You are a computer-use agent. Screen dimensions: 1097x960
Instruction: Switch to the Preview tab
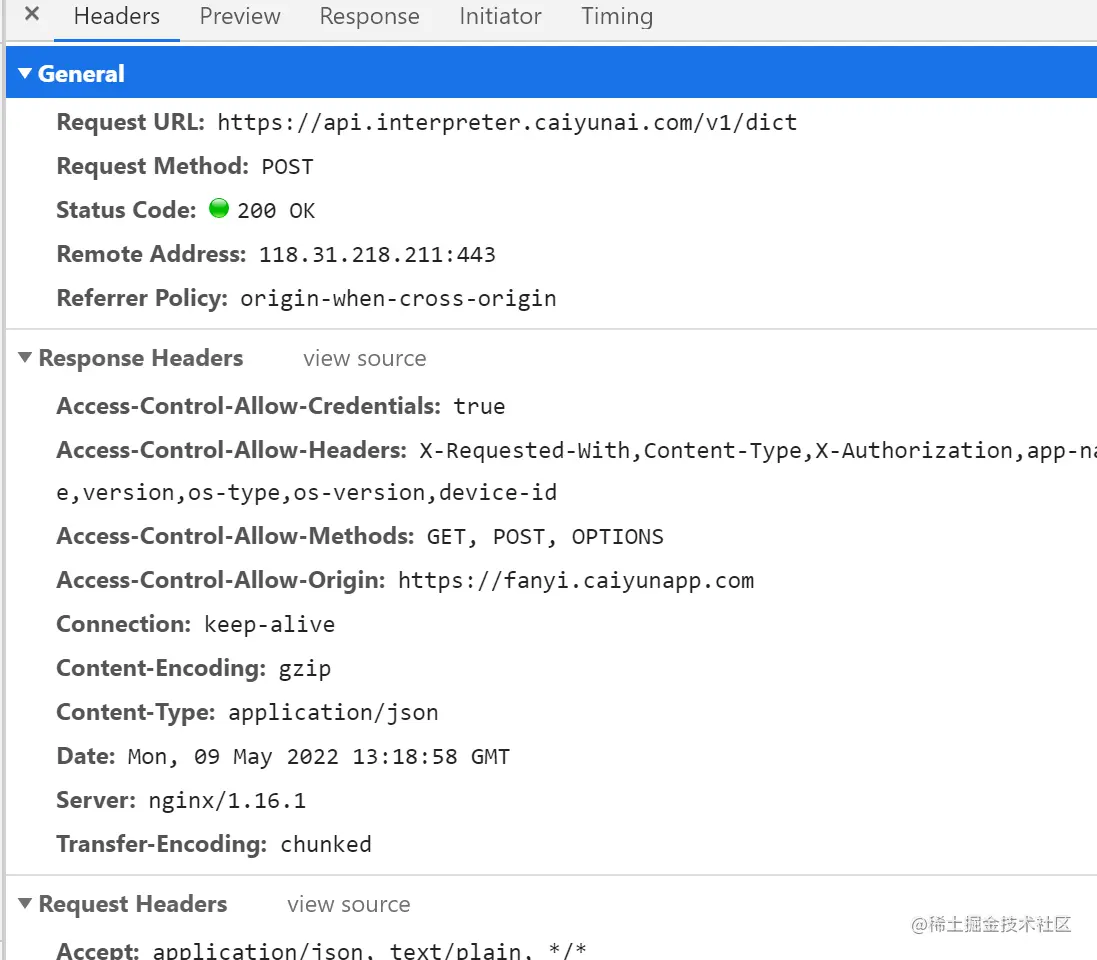click(x=240, y=17)
